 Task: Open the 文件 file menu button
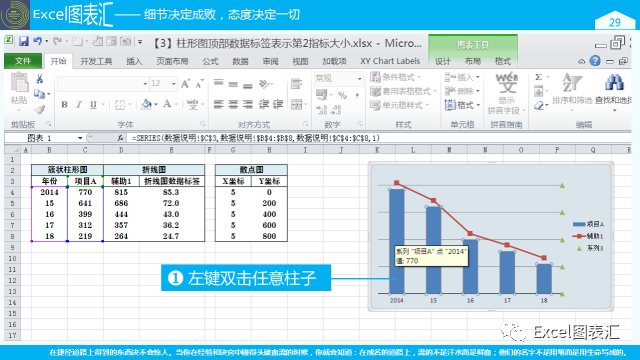pos(23,61)
